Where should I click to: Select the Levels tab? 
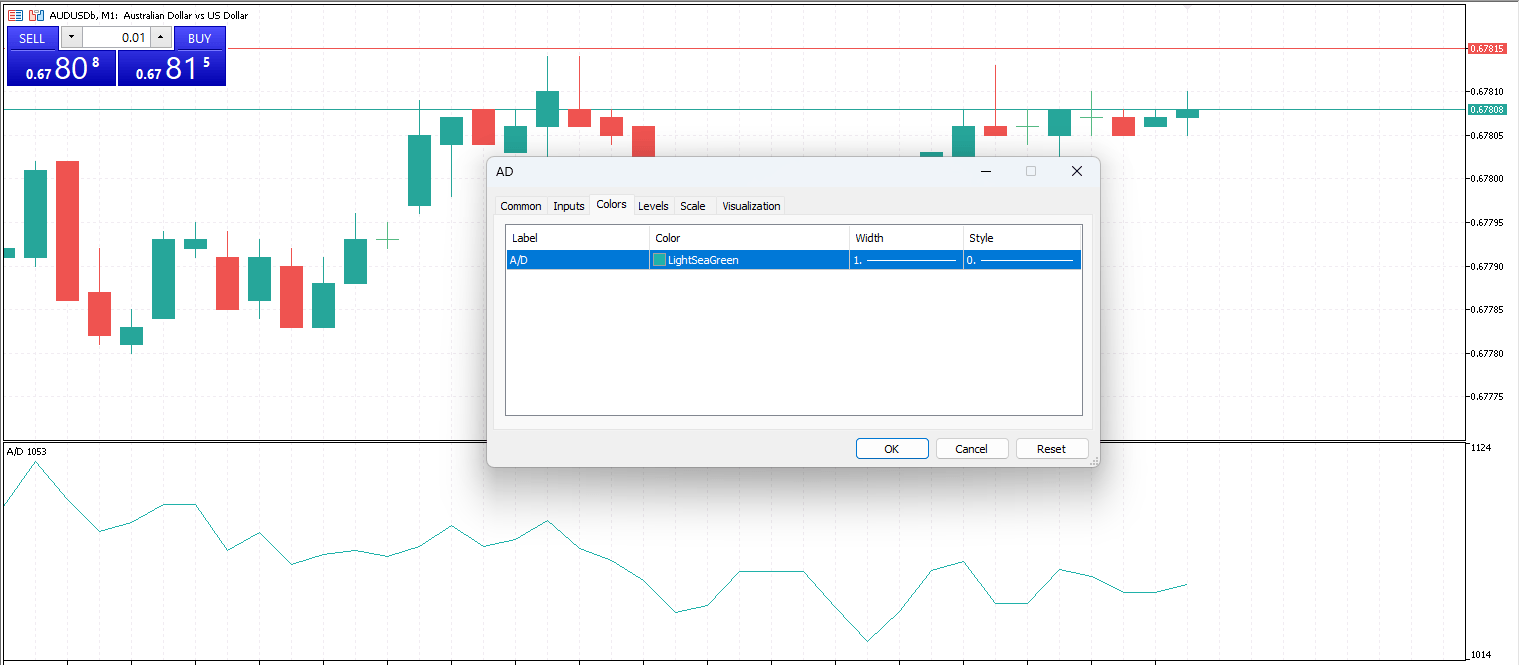(x=653, y=206)
